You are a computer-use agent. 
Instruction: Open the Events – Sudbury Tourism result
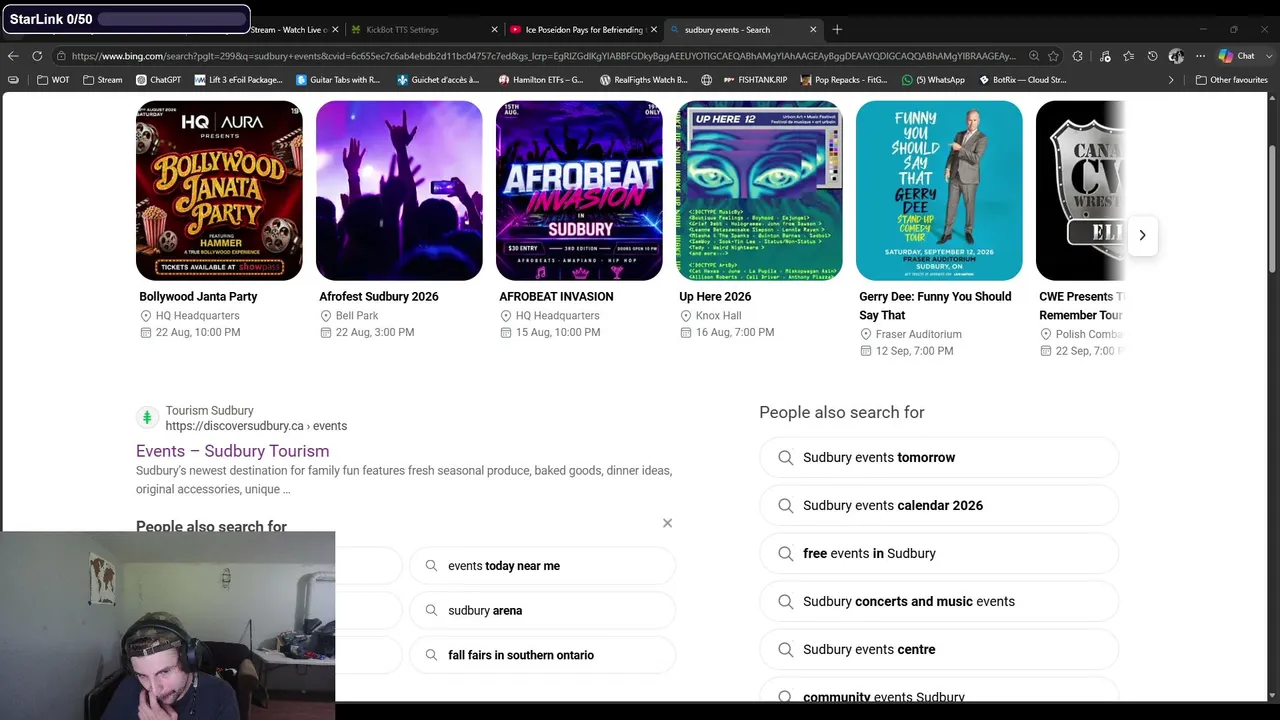coord(232,451)
